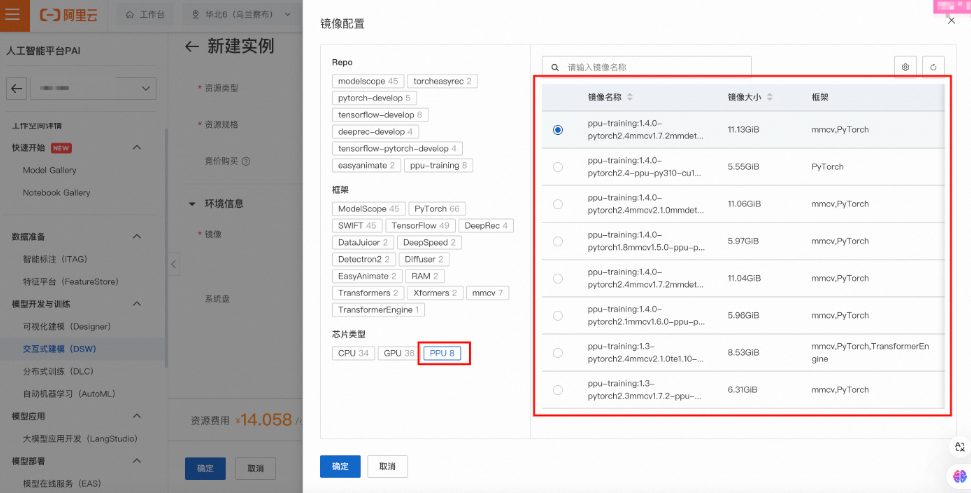Open 特征平台 (FeatureStore) page
The height and width of the screenshot is (493, 971).
71,282
